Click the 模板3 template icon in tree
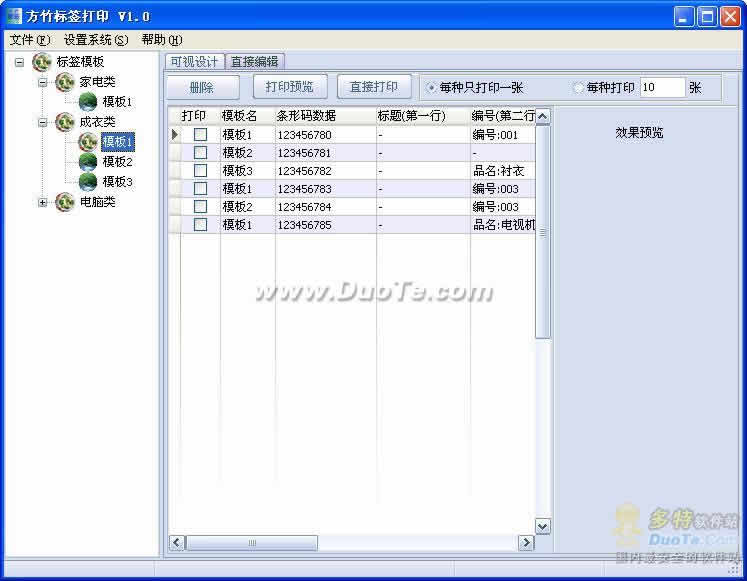This screenshot has width=747, height=581. click(x=88, y=182)
